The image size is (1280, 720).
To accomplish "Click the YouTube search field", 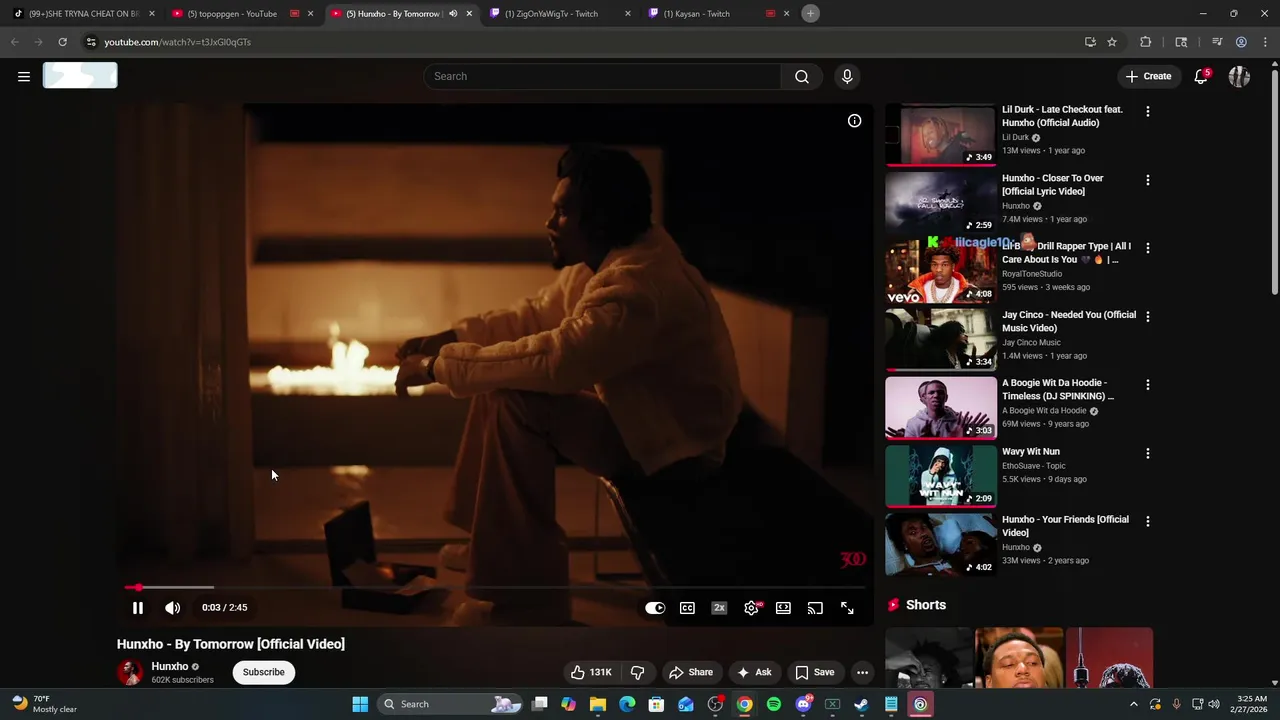I will coord(602,76).
